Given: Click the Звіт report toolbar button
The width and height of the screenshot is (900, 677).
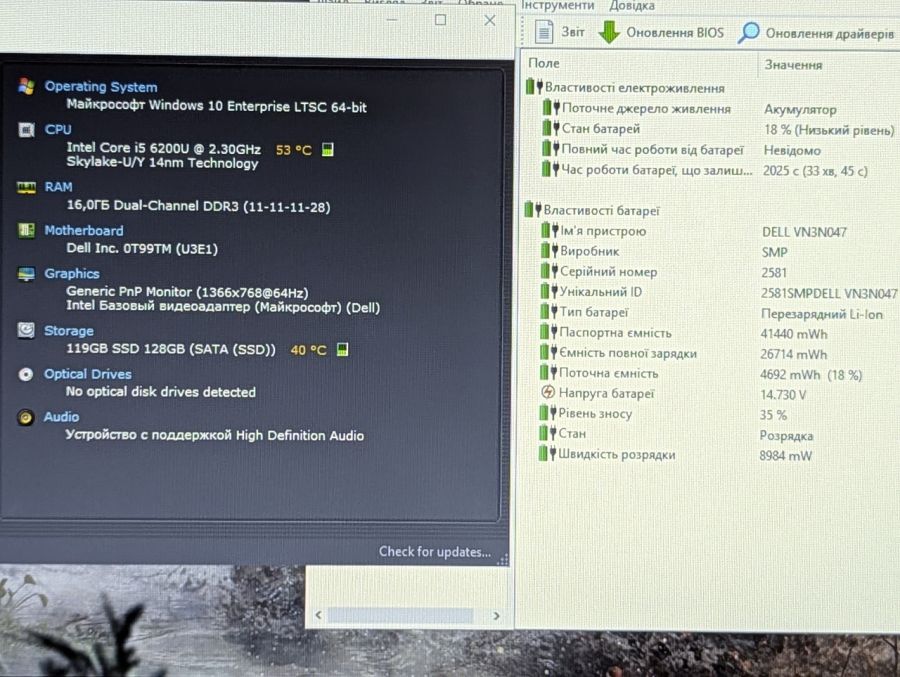Looking at the screenshot, I should (560, 32).
